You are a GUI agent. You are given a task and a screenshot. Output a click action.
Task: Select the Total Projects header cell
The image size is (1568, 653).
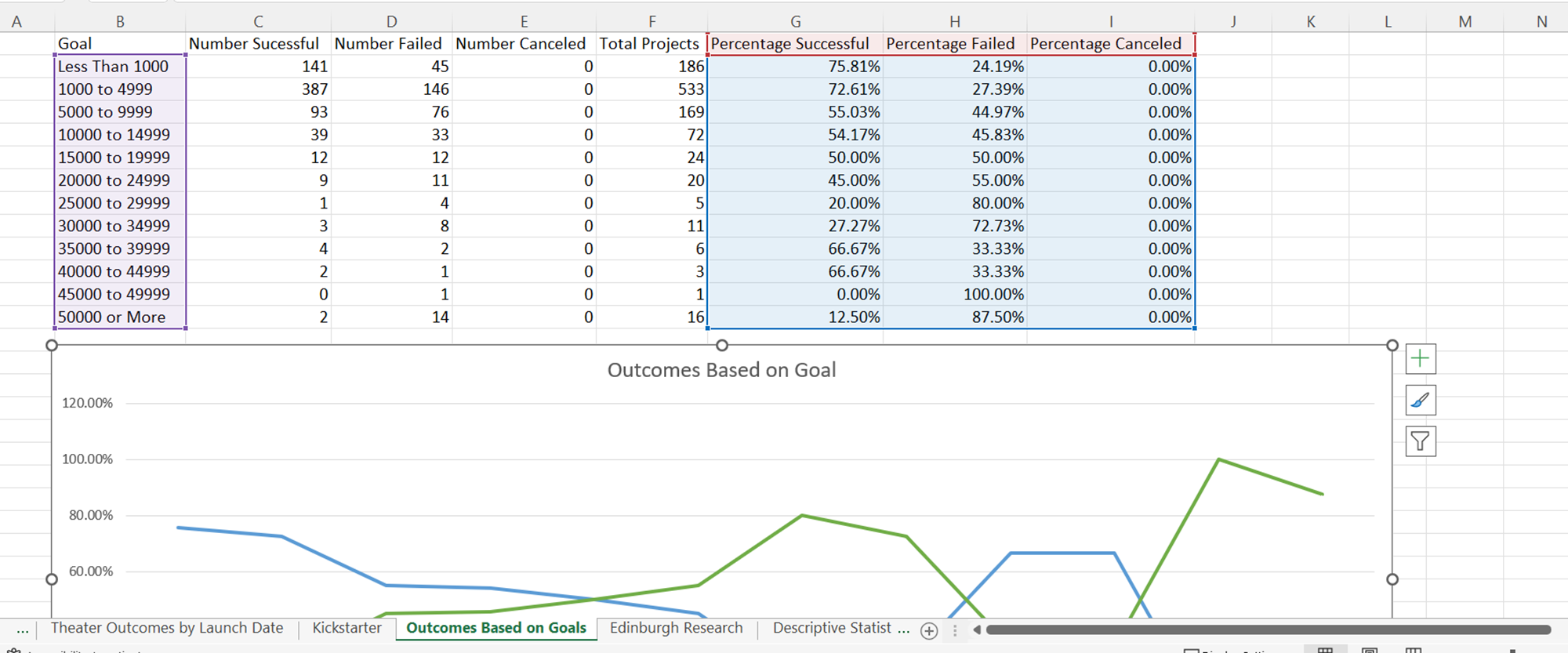[x=652, y=44]
